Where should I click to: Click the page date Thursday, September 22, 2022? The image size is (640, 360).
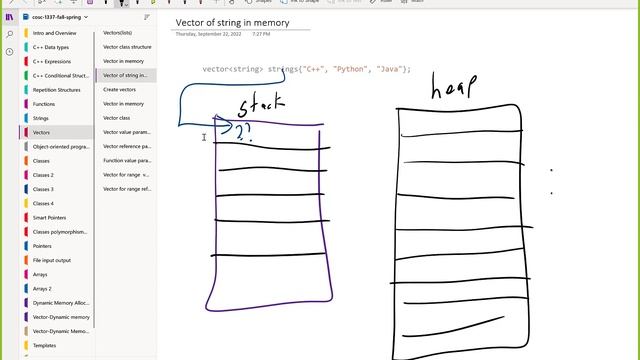(208, 34)
